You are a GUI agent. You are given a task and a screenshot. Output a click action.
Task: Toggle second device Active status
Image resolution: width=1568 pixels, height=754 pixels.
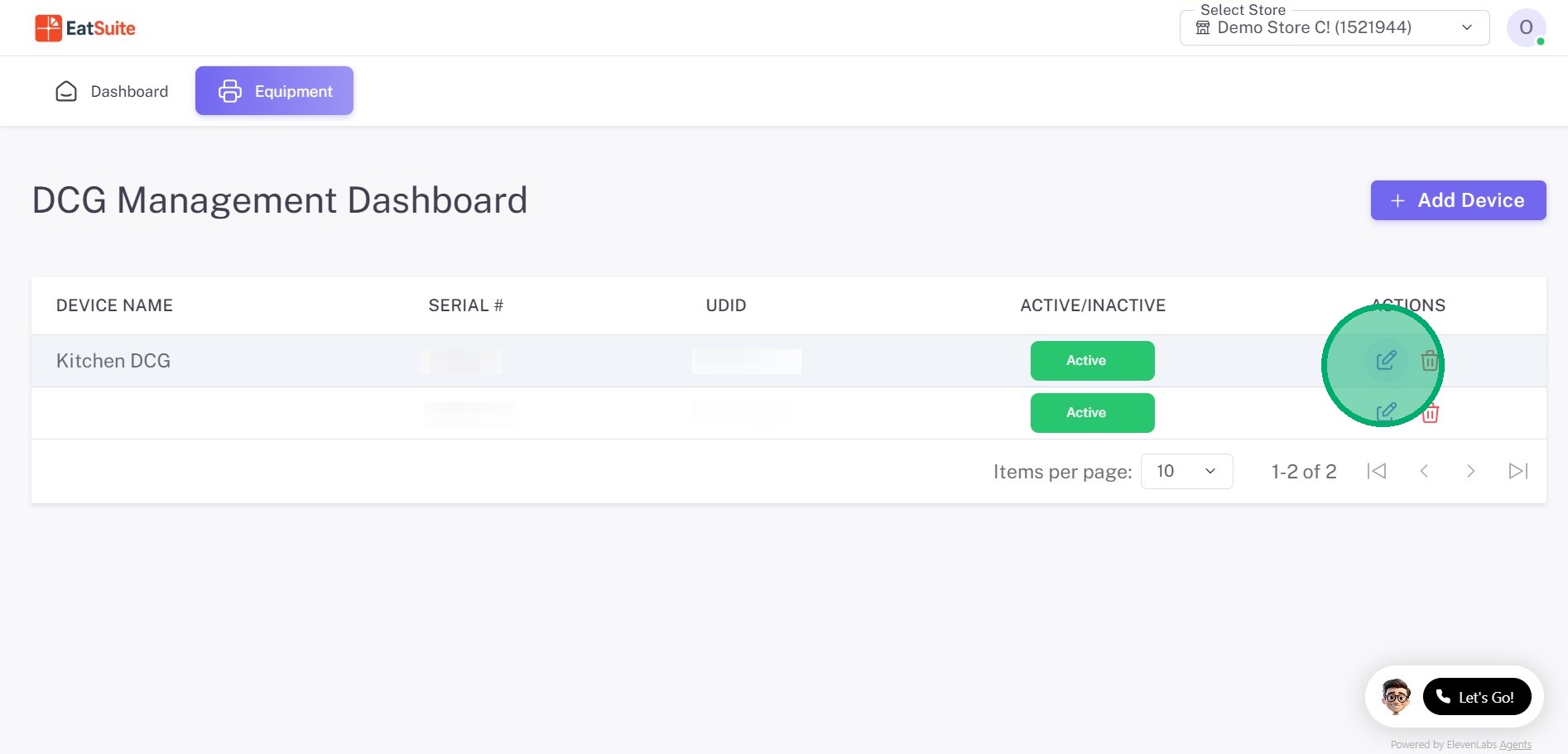(1092, 413)
